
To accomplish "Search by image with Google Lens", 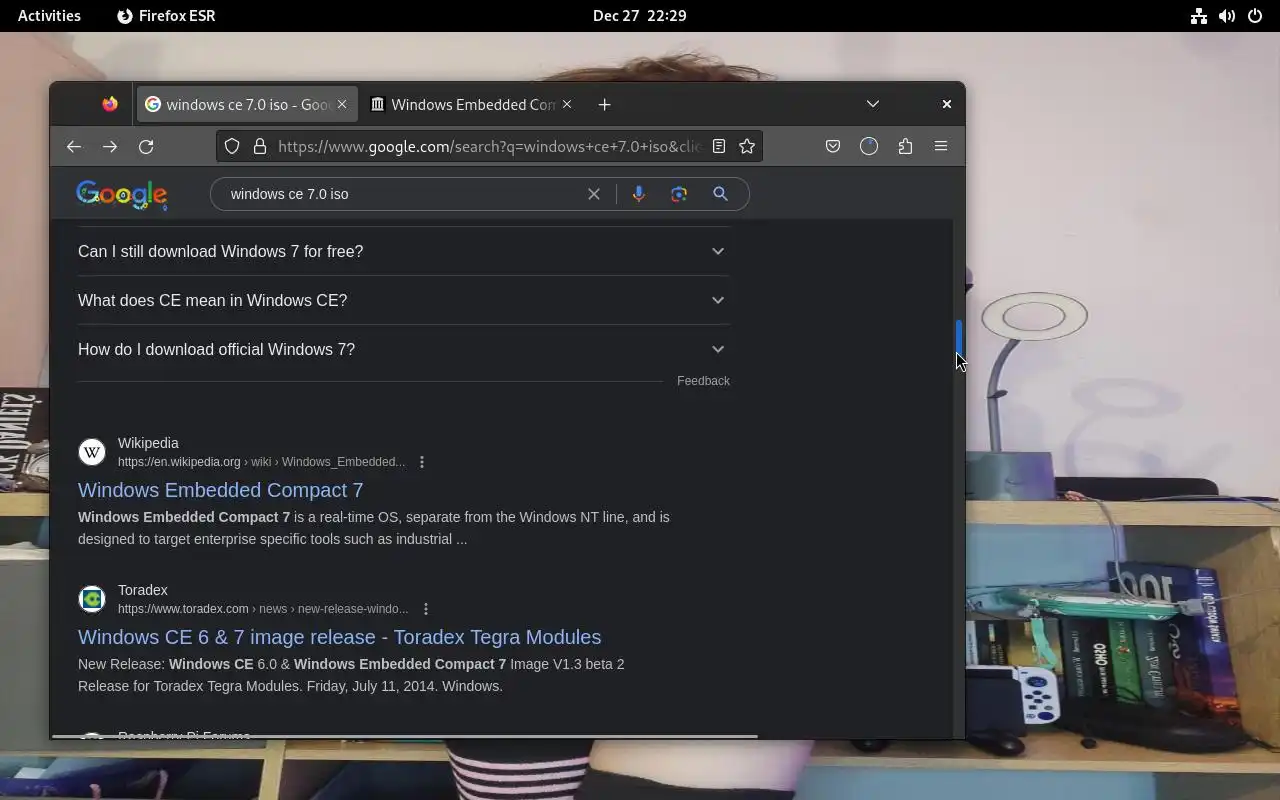I will (679, 194).
